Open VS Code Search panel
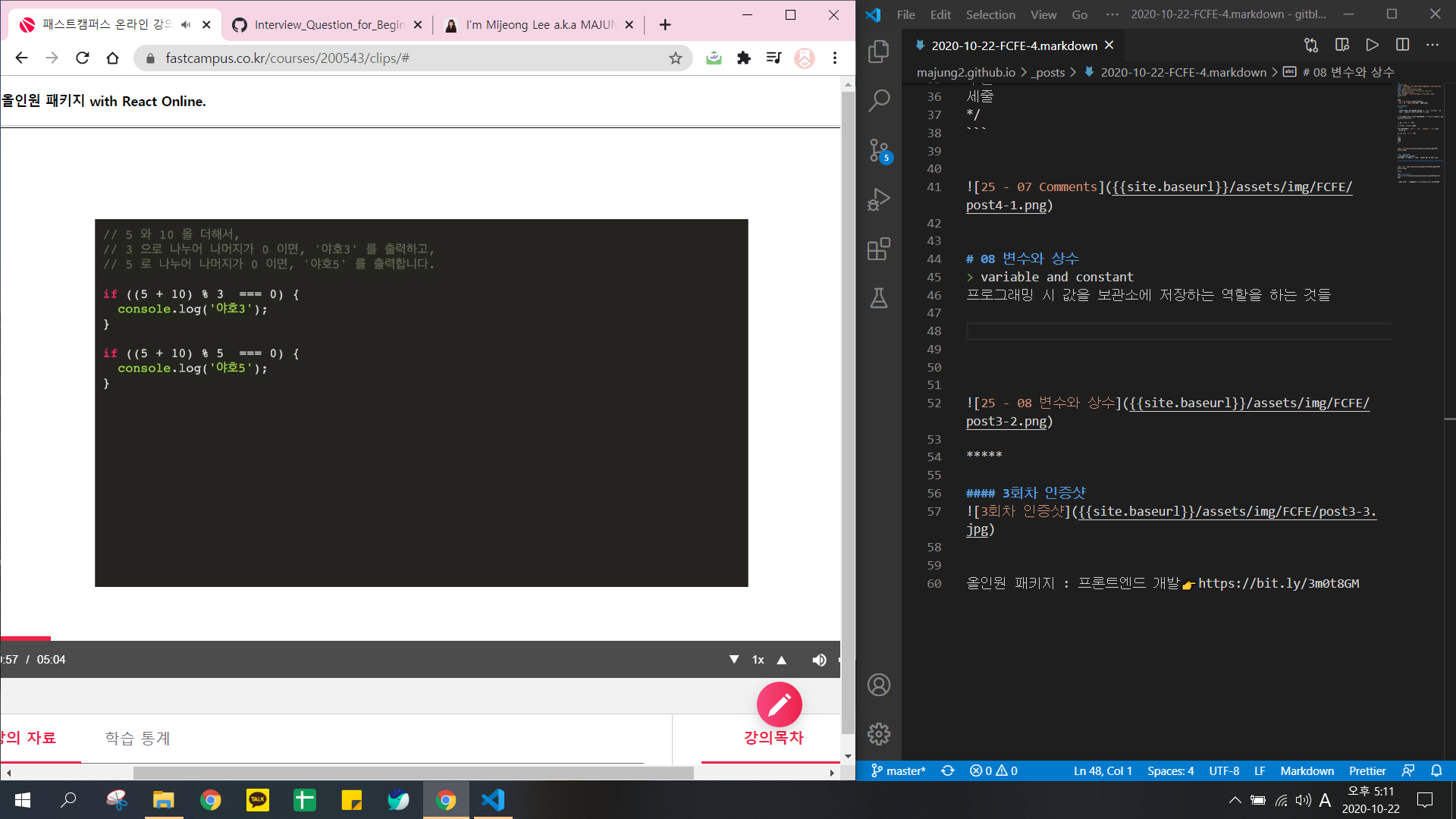Screen dimensions: 1456x819 [x=879, y=100]
